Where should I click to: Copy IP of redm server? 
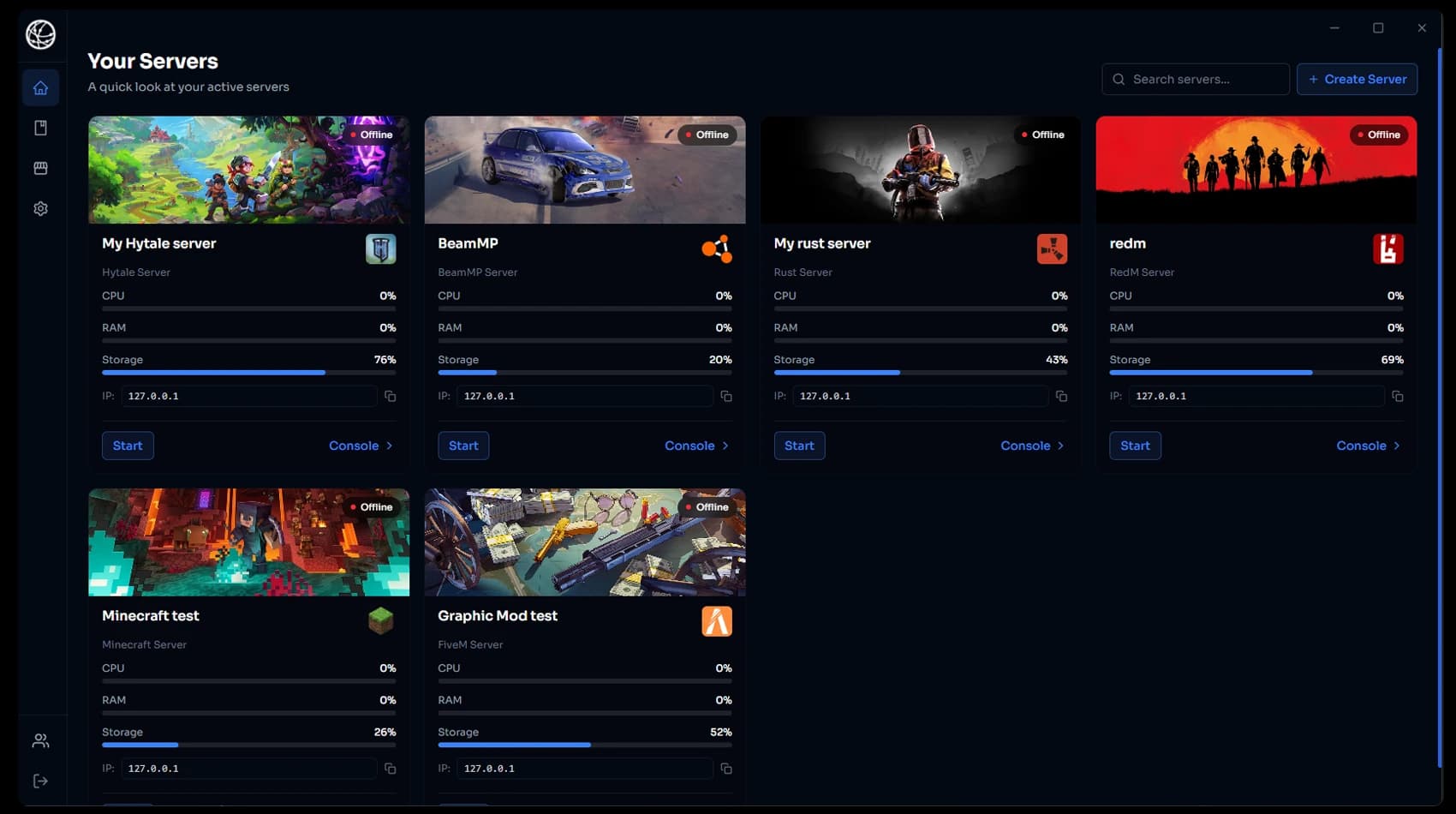click(1398, 396)
